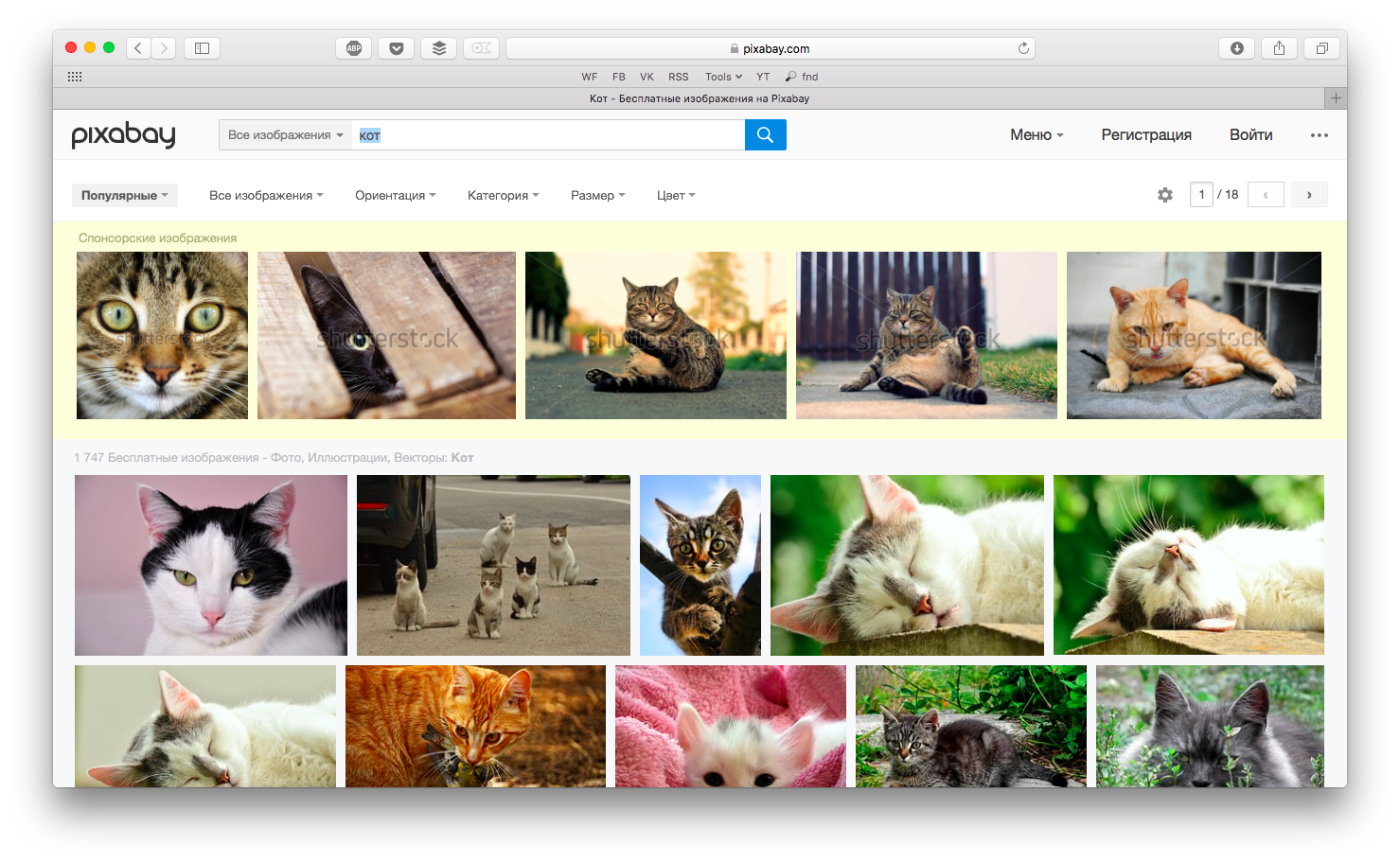
Task: Go to next results page arrow
Action: pos(1309,195)
